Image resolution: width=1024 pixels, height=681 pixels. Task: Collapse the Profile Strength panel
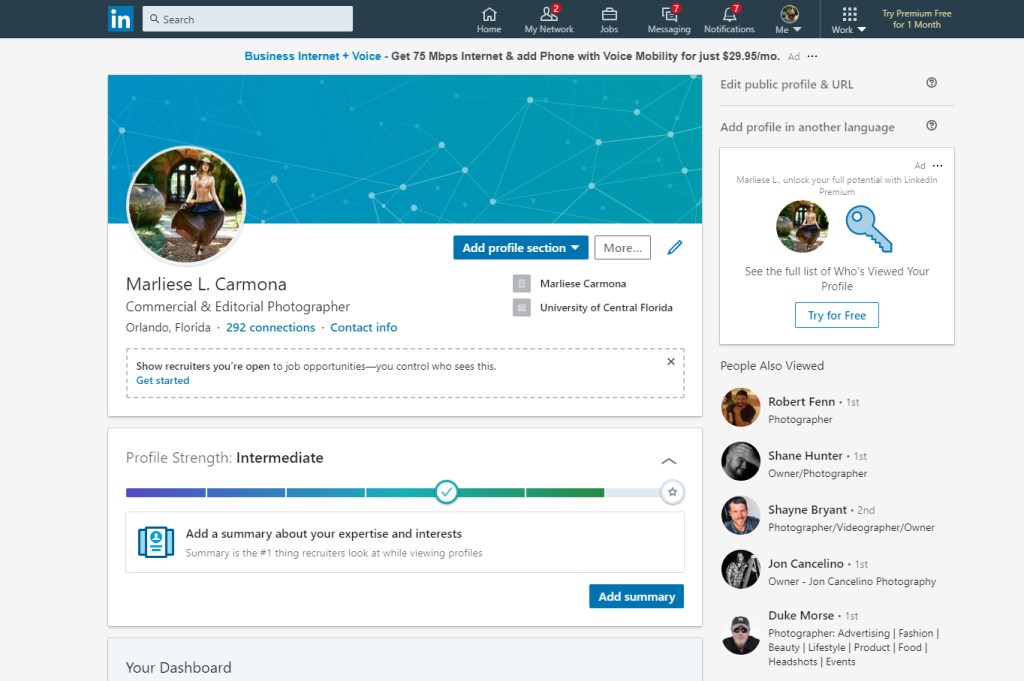669,461
